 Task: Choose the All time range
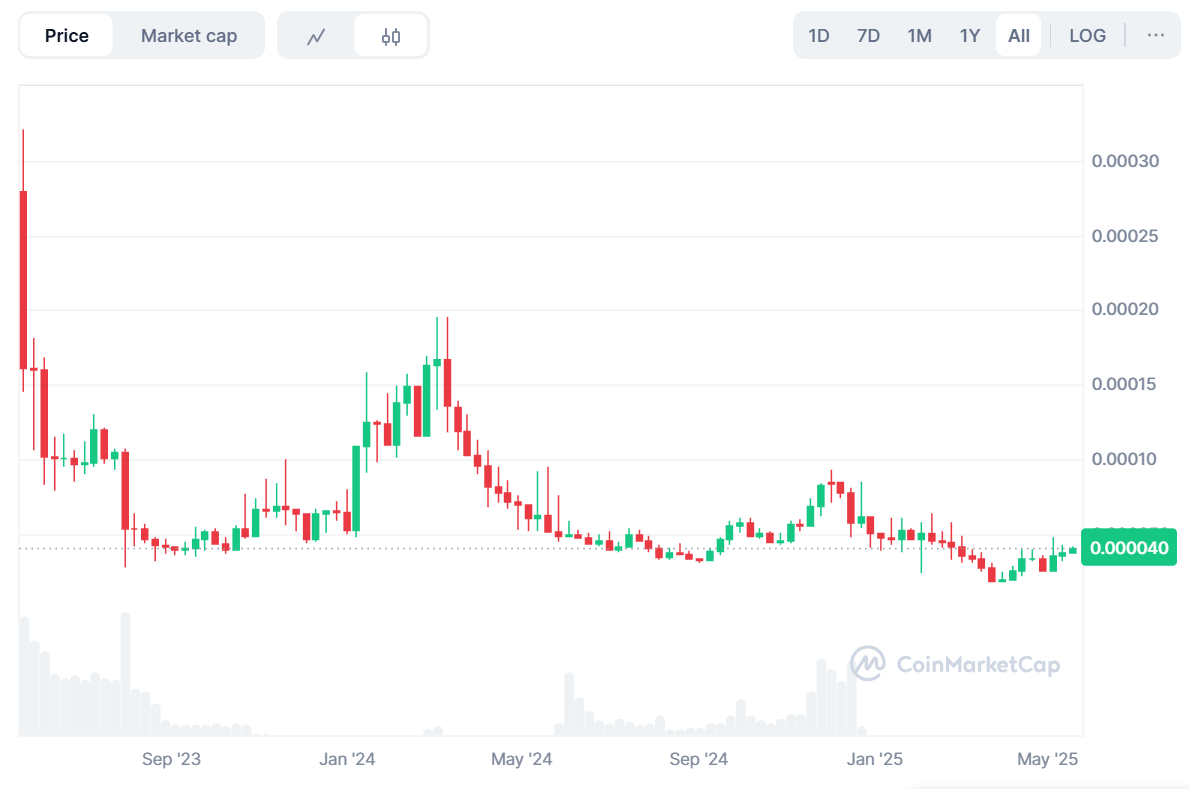click(1018, 36)
